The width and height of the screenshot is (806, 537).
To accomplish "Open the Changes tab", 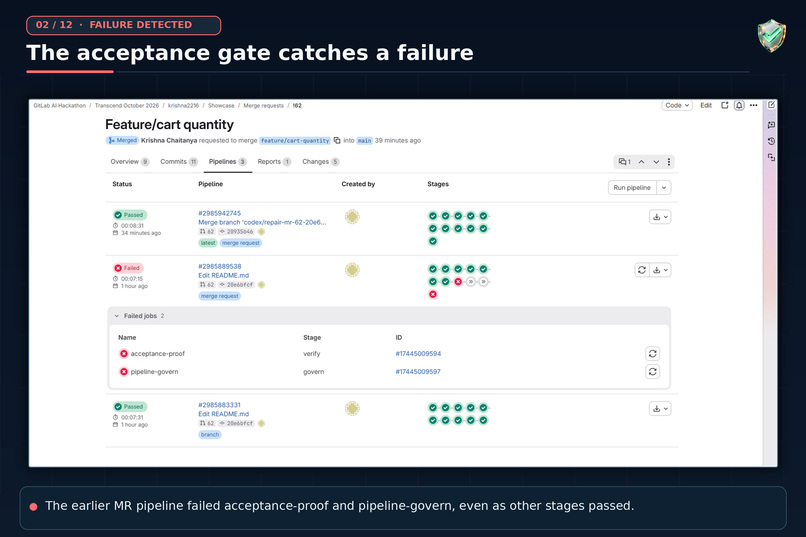I will coord(321,162).
